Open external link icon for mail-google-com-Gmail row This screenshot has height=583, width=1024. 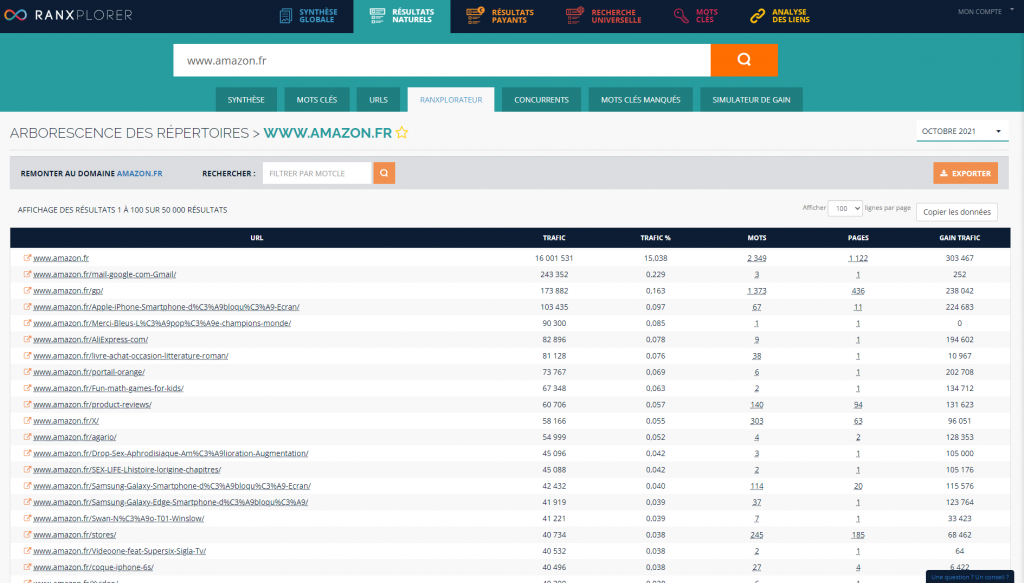click(27, 274)
